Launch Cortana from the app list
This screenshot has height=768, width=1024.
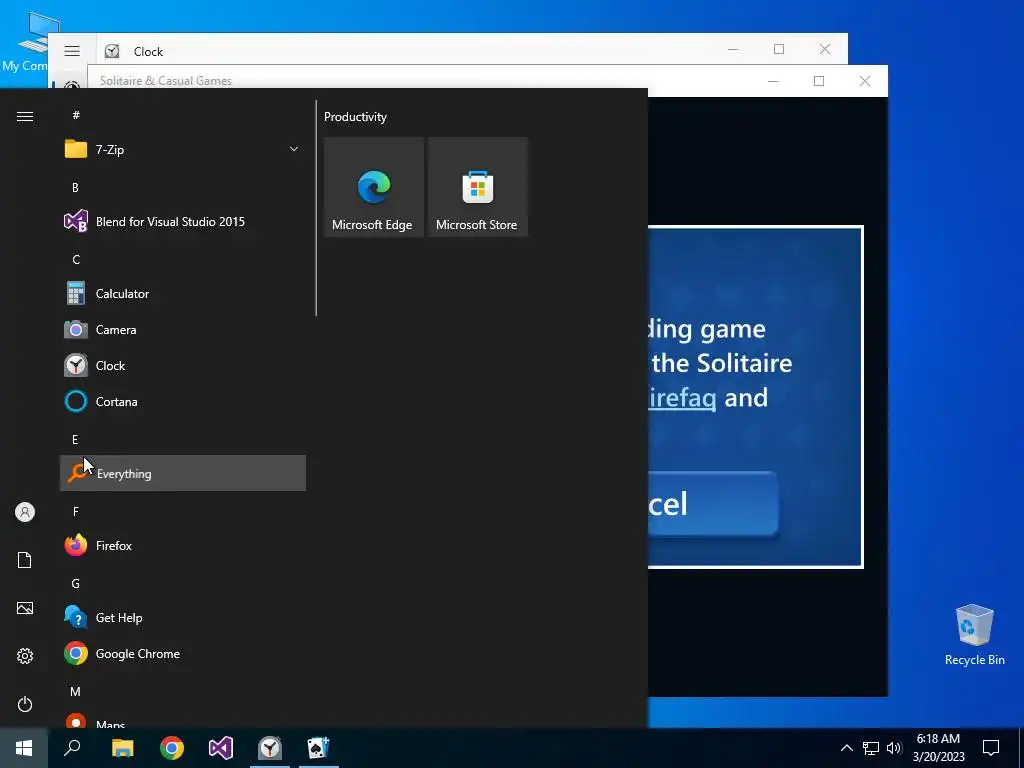pyautogui.click(x=183, y=402)
